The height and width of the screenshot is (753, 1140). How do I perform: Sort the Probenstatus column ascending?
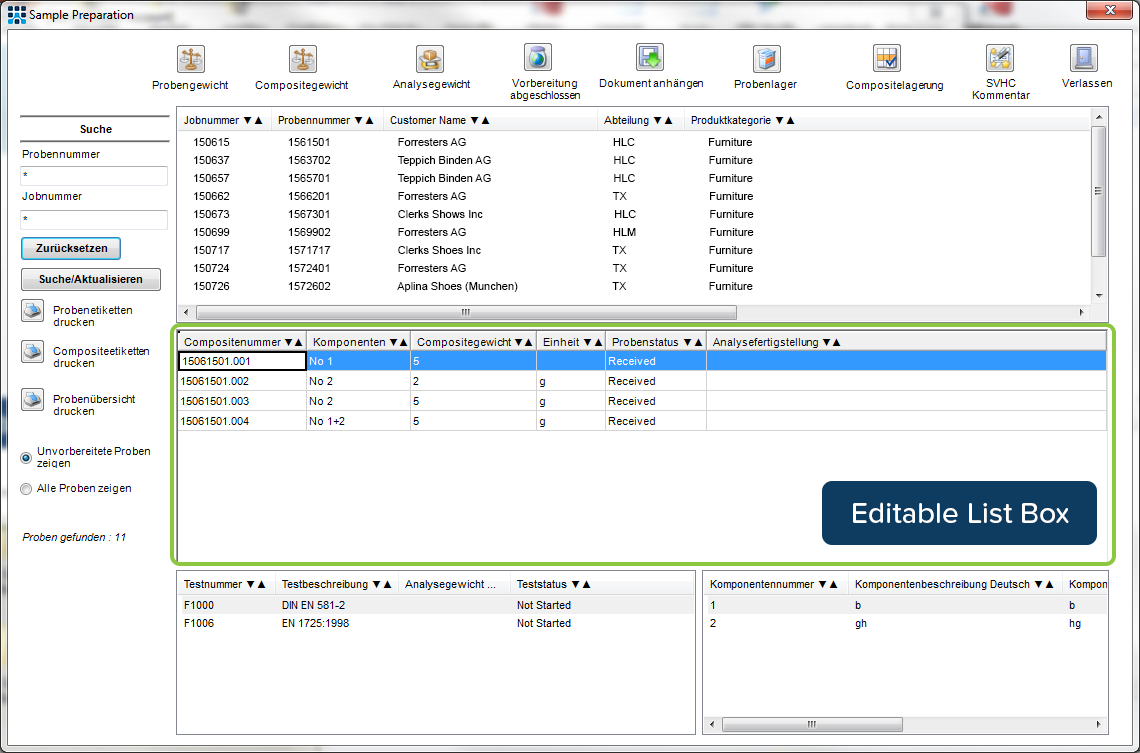point(698,341)
